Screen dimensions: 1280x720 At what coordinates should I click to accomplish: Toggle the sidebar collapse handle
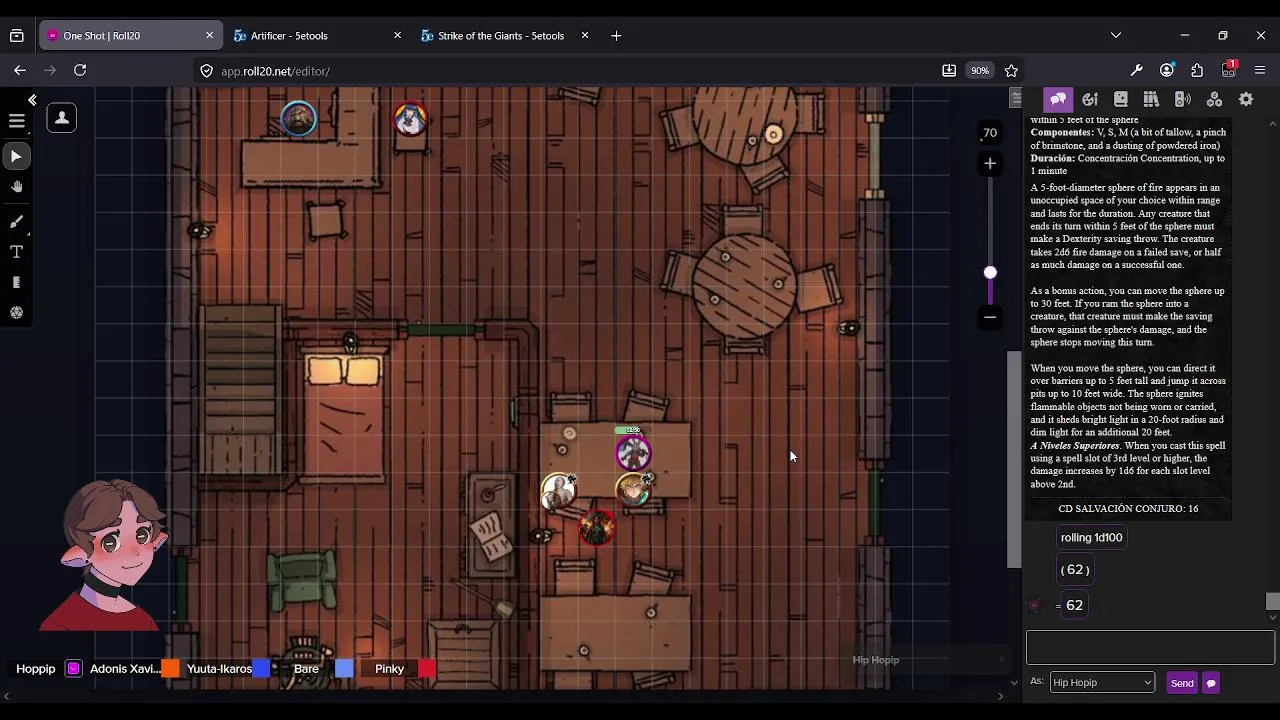pos(1016,98)
